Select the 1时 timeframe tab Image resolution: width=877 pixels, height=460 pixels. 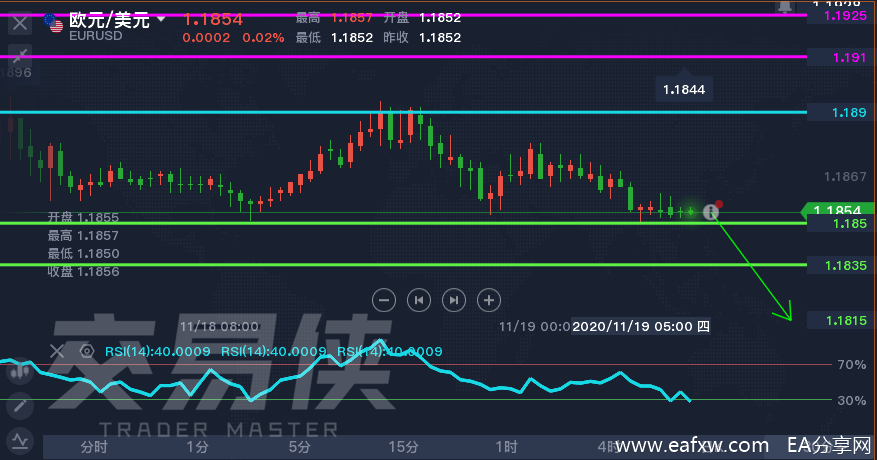(x=505, y=445)
